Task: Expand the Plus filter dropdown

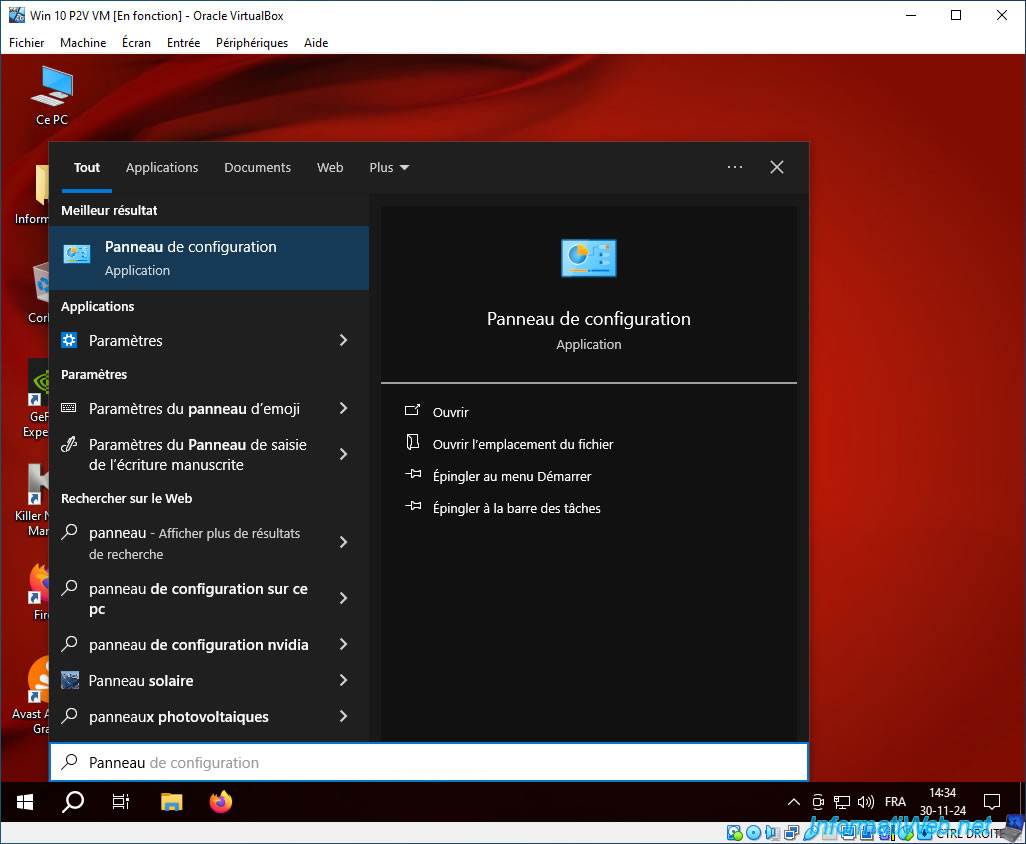Action: coord(389,167)
